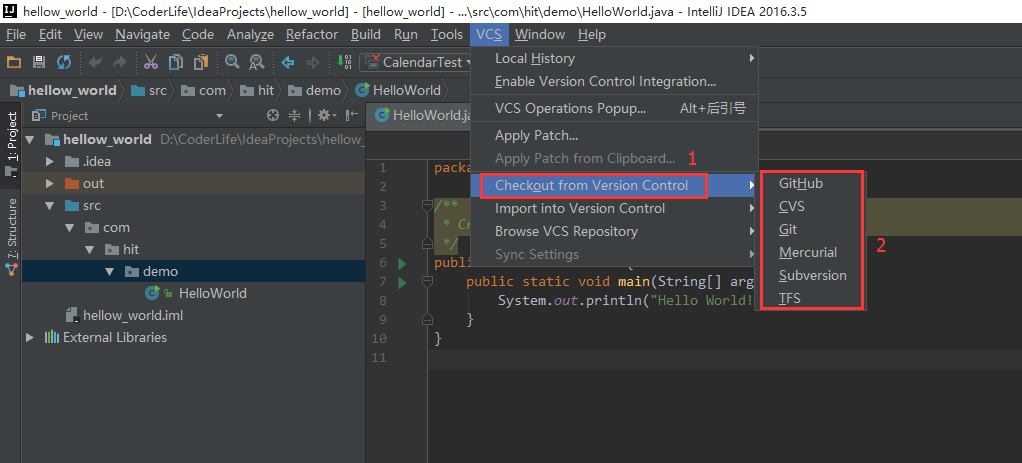Click the blue Back navigation arrow
This screenshot has width=1022, height=463.
click(287, 63)
